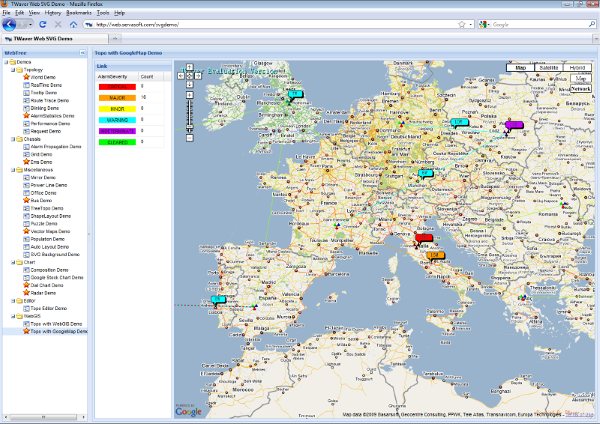The image size is (600, 424).
Task: Click the cyan alarm bubble near Dresden
Action: pyautogui.click(x=459, y=122)
